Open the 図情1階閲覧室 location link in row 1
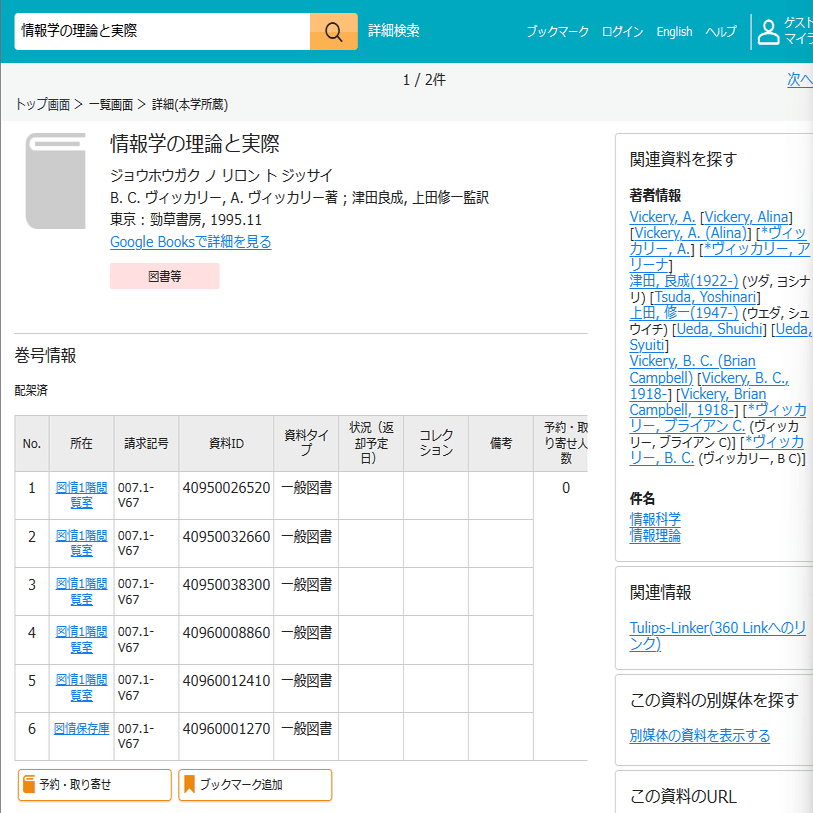This screenshot has width=813, height=813. (81, 495)
